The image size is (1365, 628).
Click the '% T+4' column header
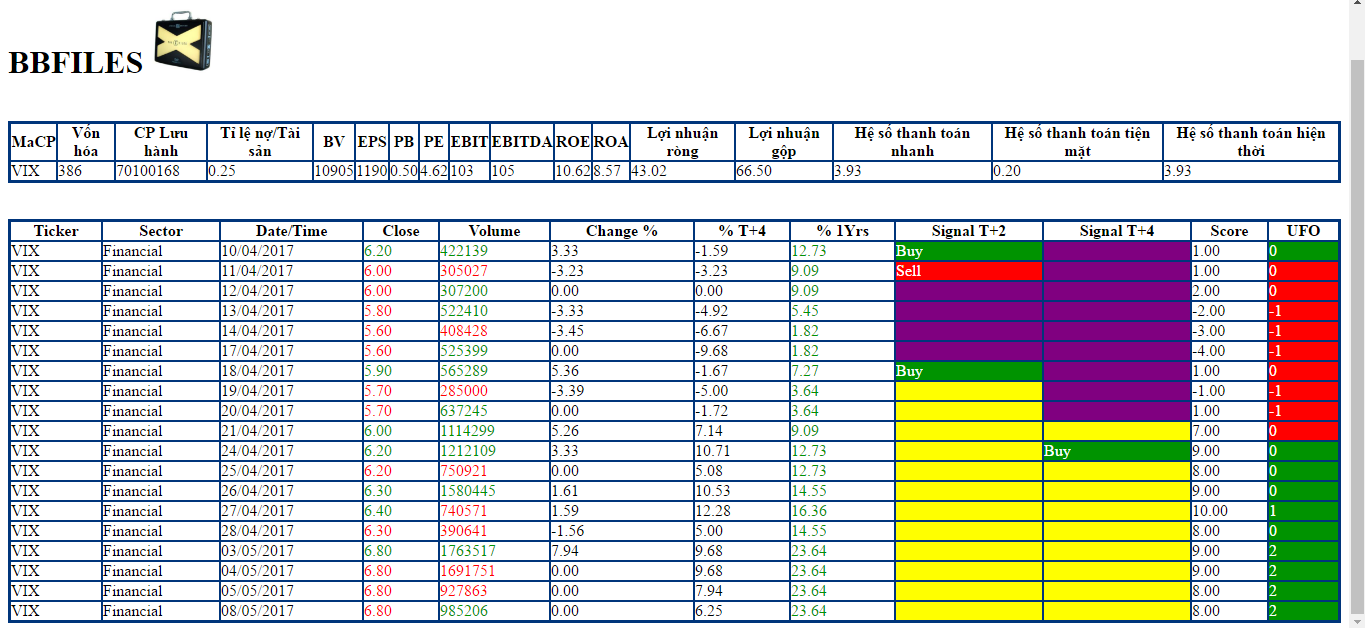pyautogui.click(x=741, y=231)
